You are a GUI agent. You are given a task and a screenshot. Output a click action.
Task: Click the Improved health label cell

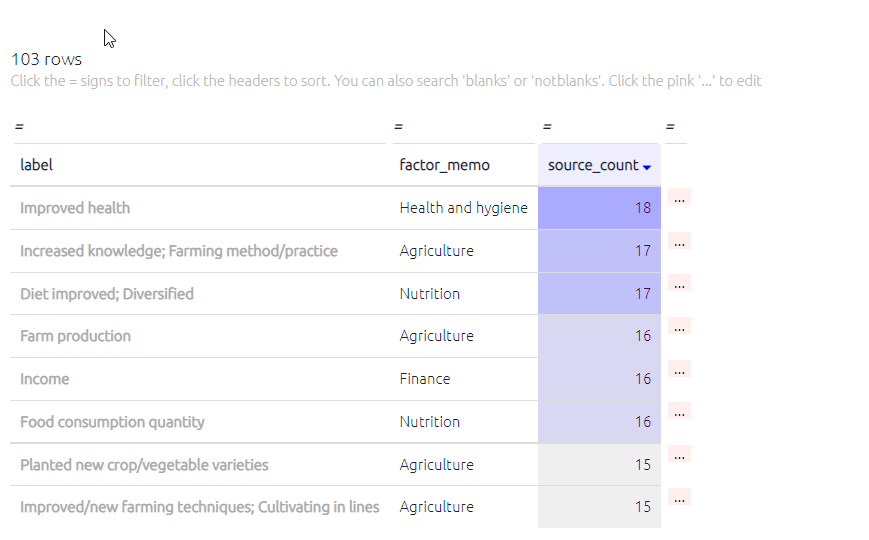(75, 208)
